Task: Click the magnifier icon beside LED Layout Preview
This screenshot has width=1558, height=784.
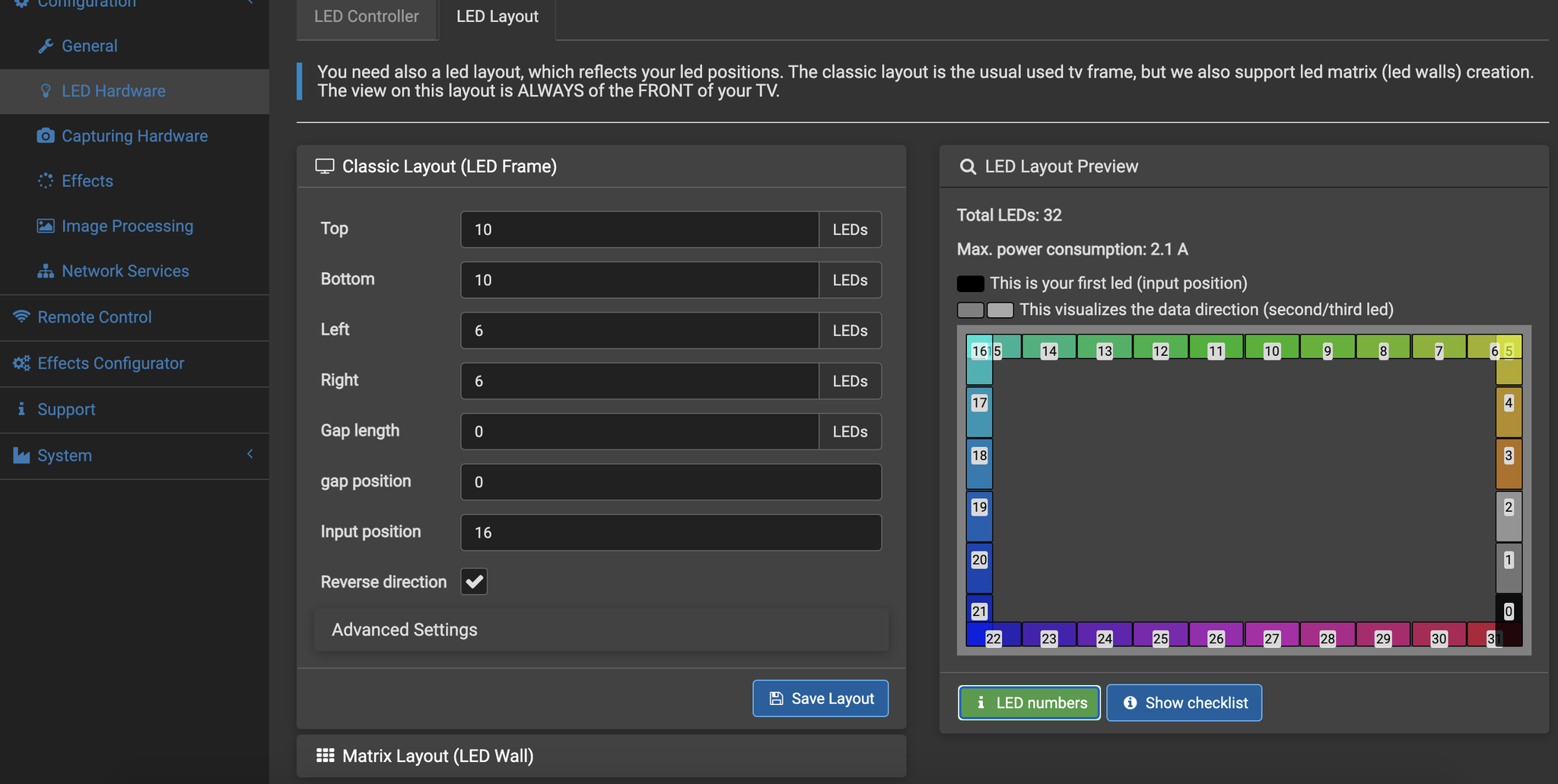Action: click(968, 167)
